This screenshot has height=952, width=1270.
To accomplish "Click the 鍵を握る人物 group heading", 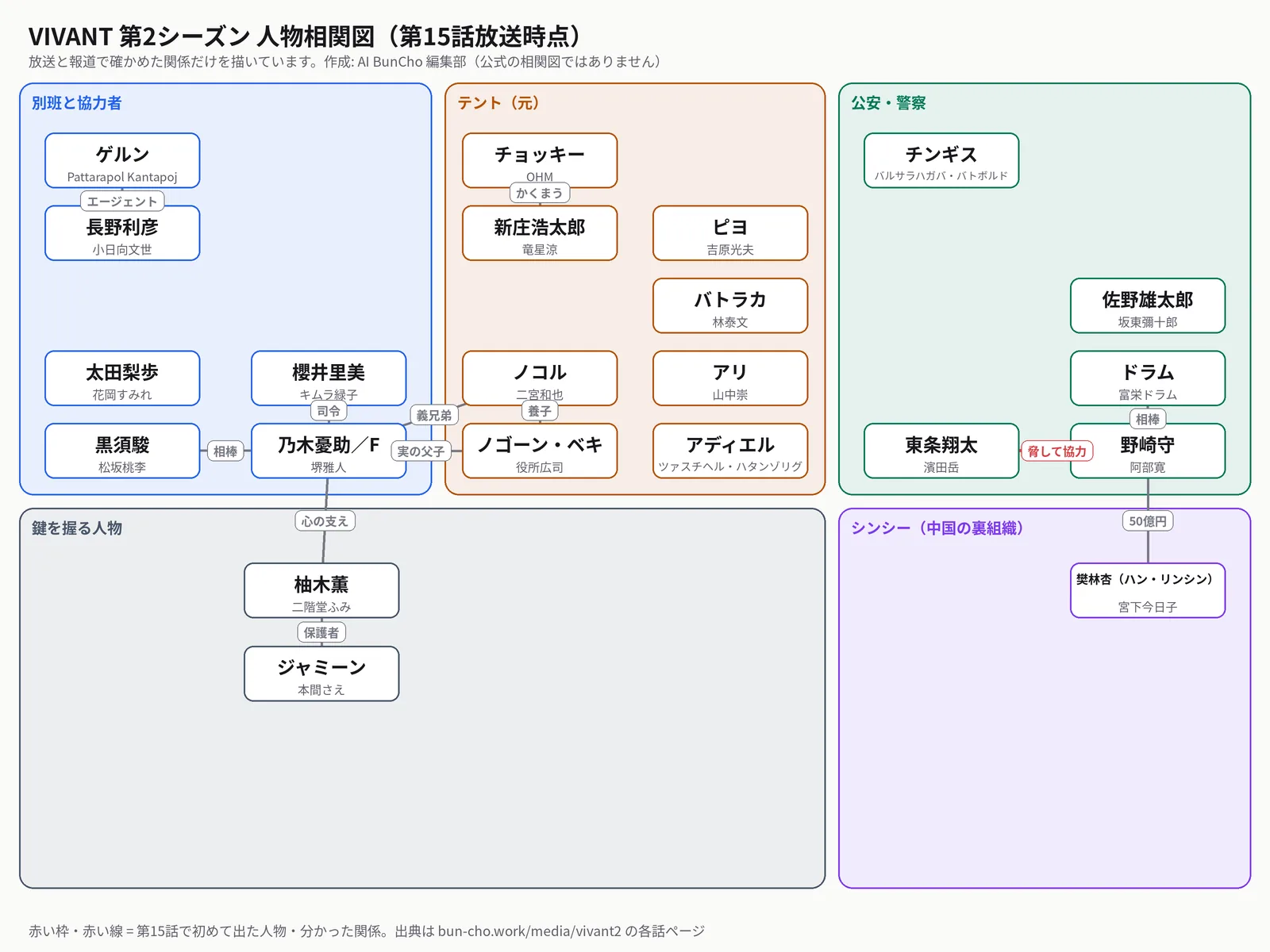I will (x=76, y=528).
